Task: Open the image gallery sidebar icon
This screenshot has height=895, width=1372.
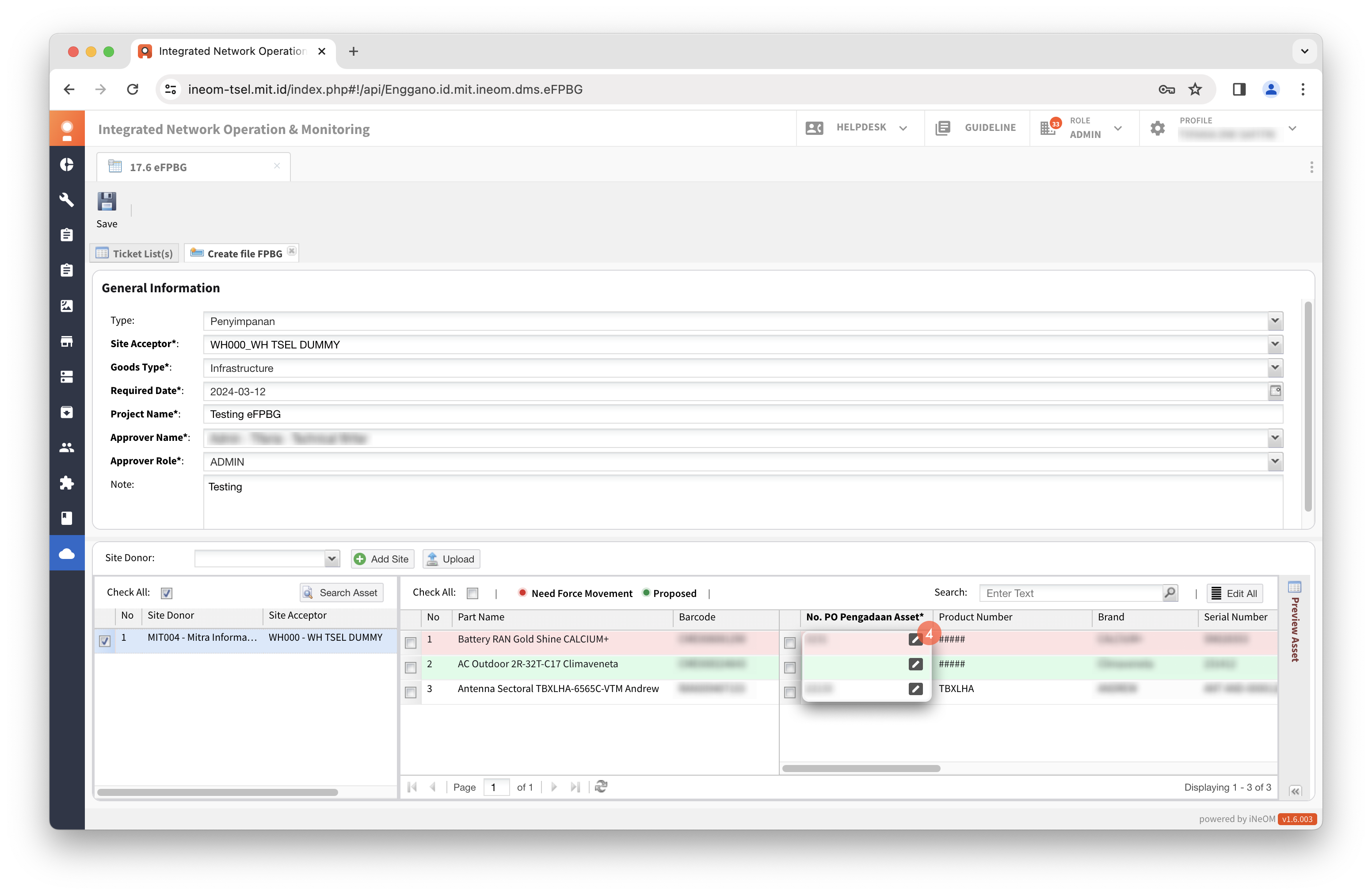Action: [67, 306]
